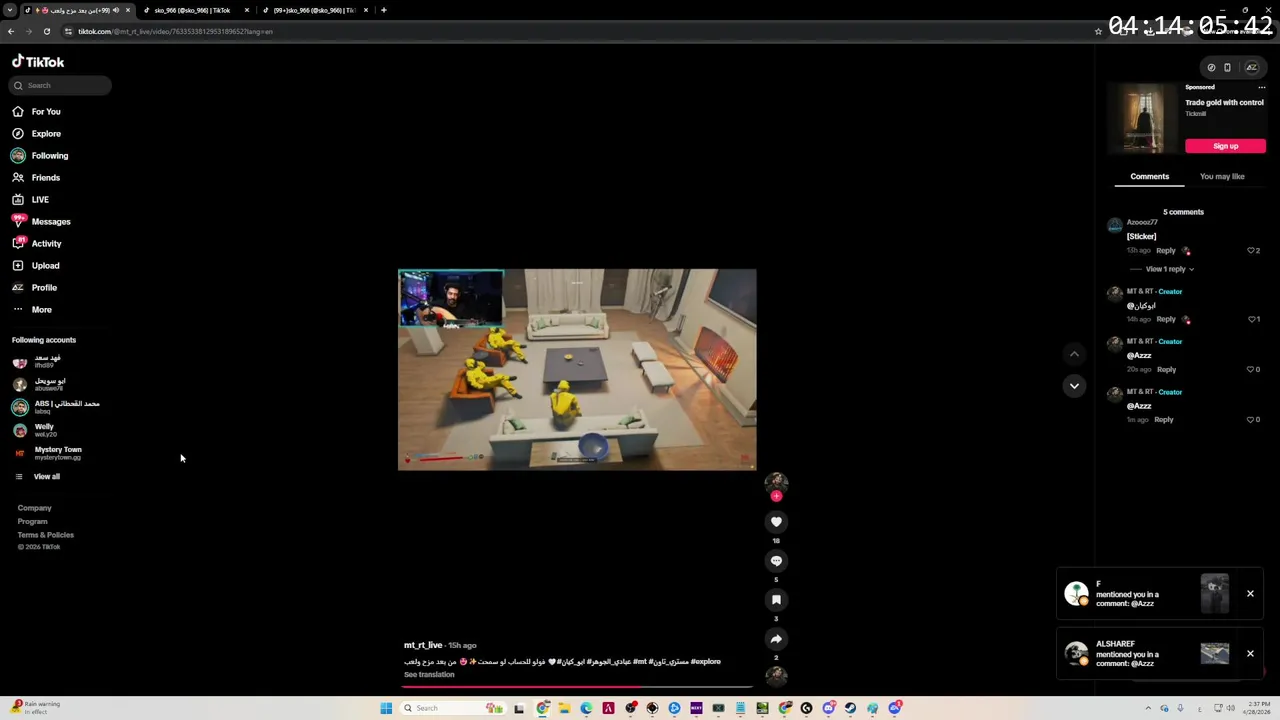The height and width of the screenshot is (720, 1280).
Task: Follow mt_rt_live via avatar plus badge
Action: point(776,496)
